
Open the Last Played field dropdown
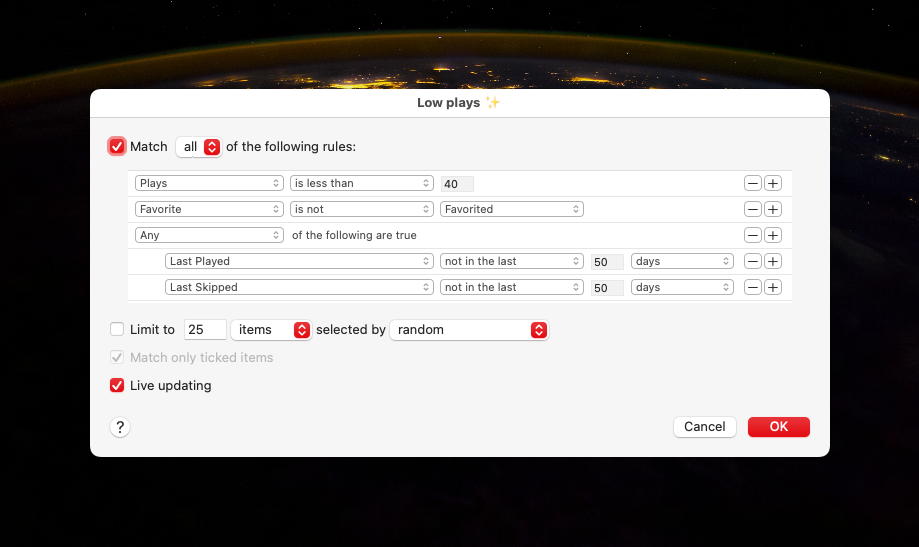[299, 261]
